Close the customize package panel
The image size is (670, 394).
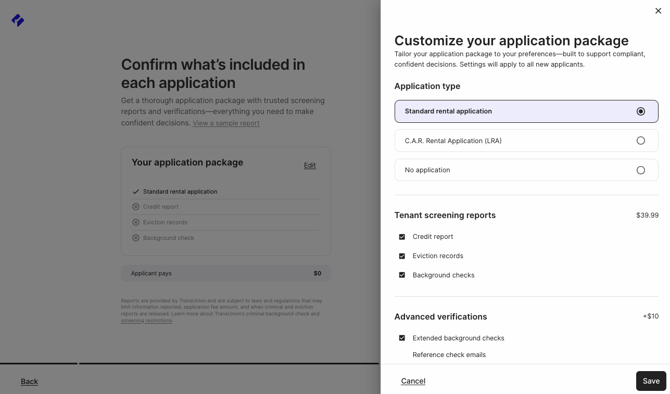tap(658, 11)
